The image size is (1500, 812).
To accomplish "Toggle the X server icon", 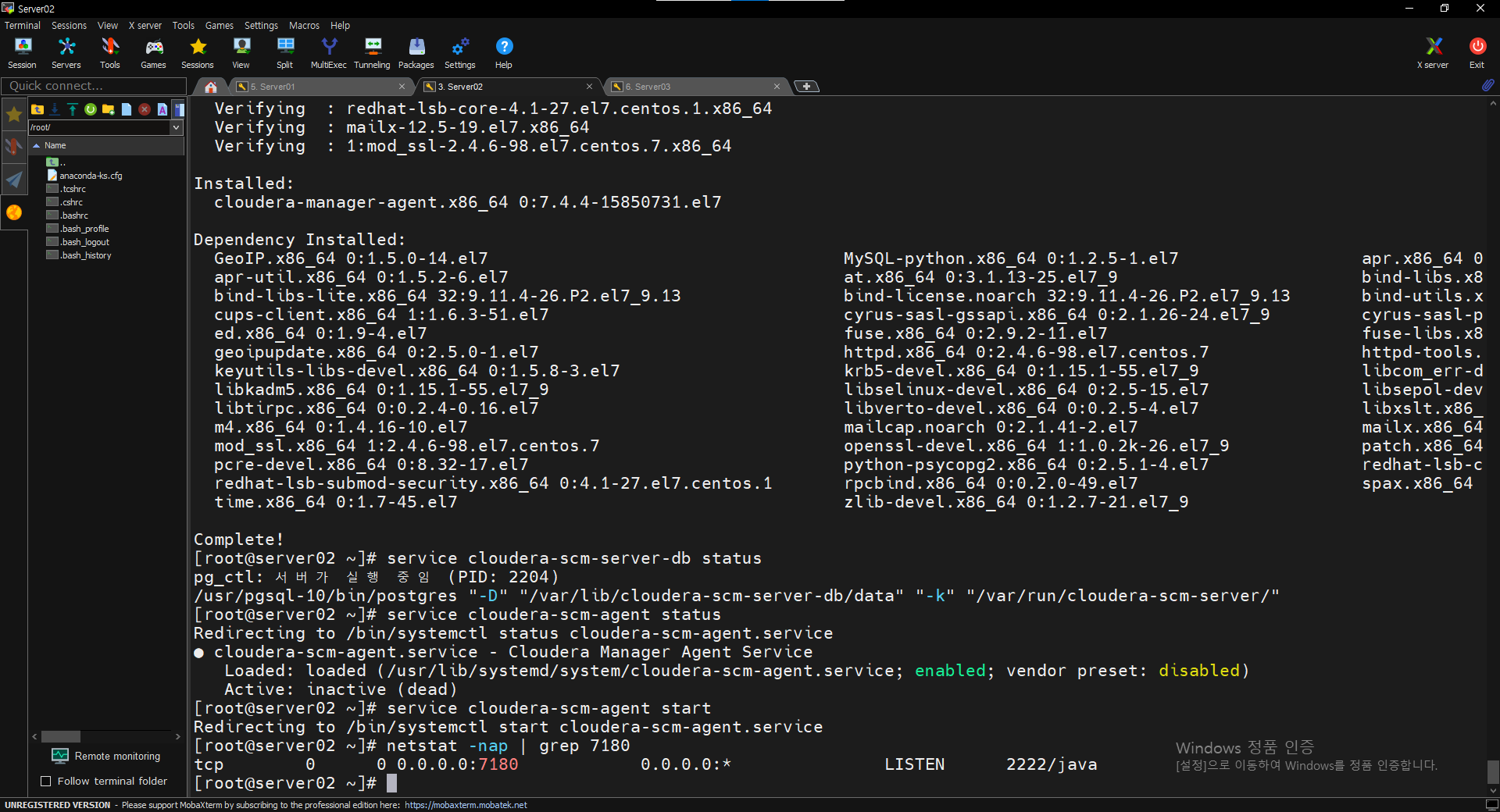I will 1434,53.
